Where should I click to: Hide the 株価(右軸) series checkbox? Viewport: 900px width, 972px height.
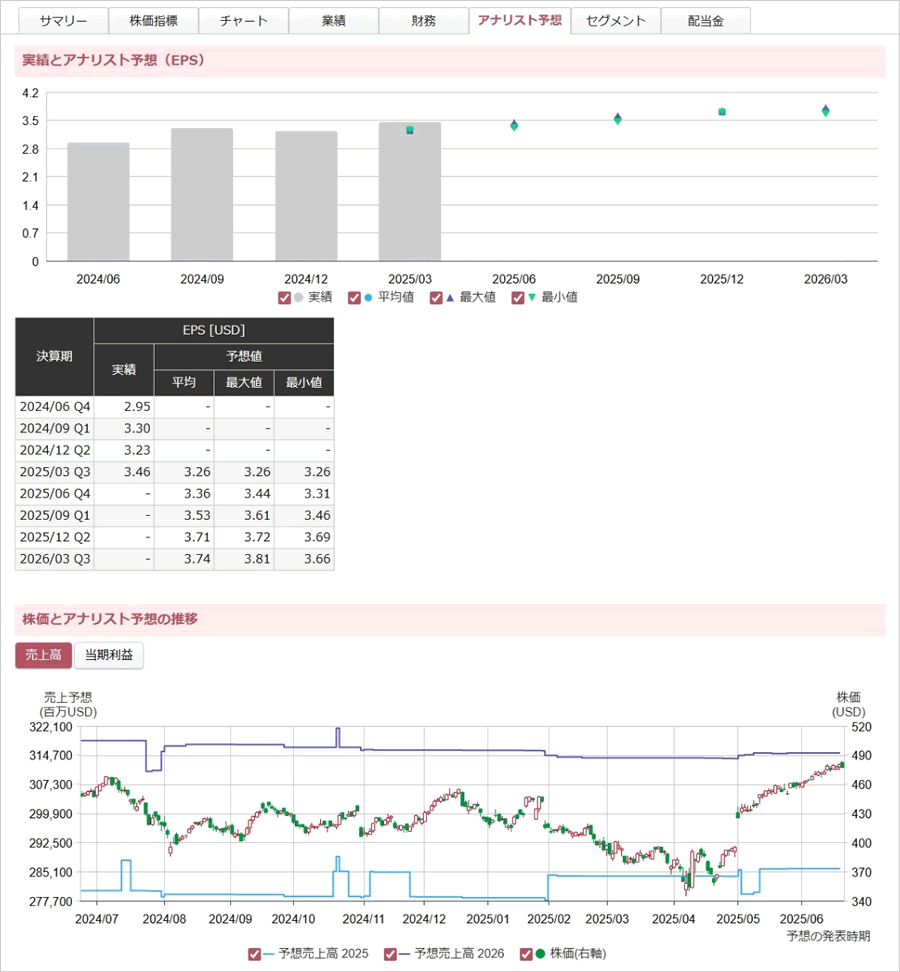(526, 954)
